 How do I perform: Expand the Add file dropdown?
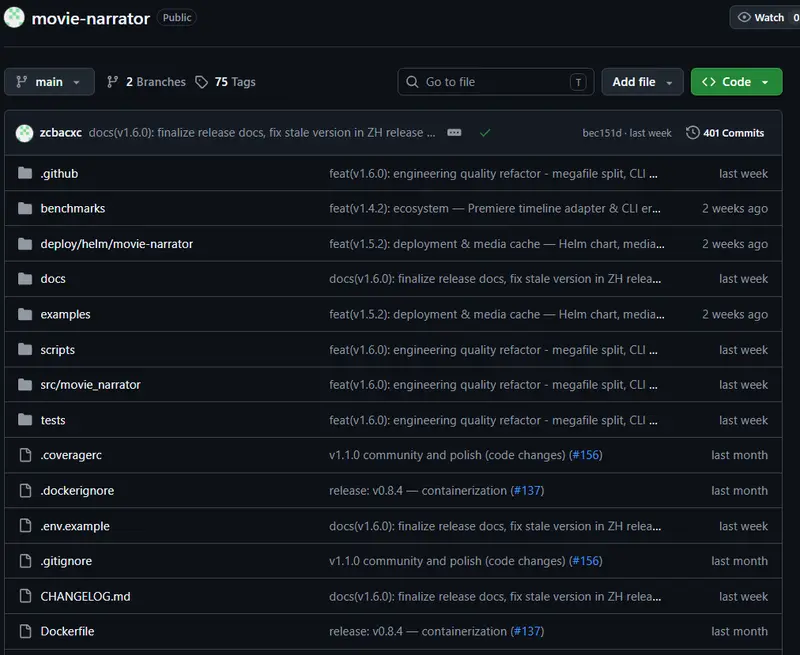(x=642, y=82)
